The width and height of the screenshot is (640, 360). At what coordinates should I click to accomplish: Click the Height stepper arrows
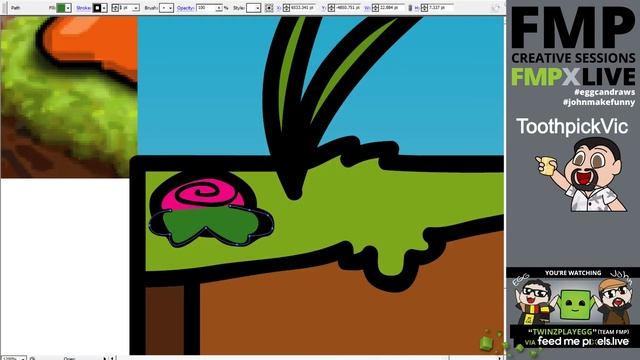click(424, 8)
